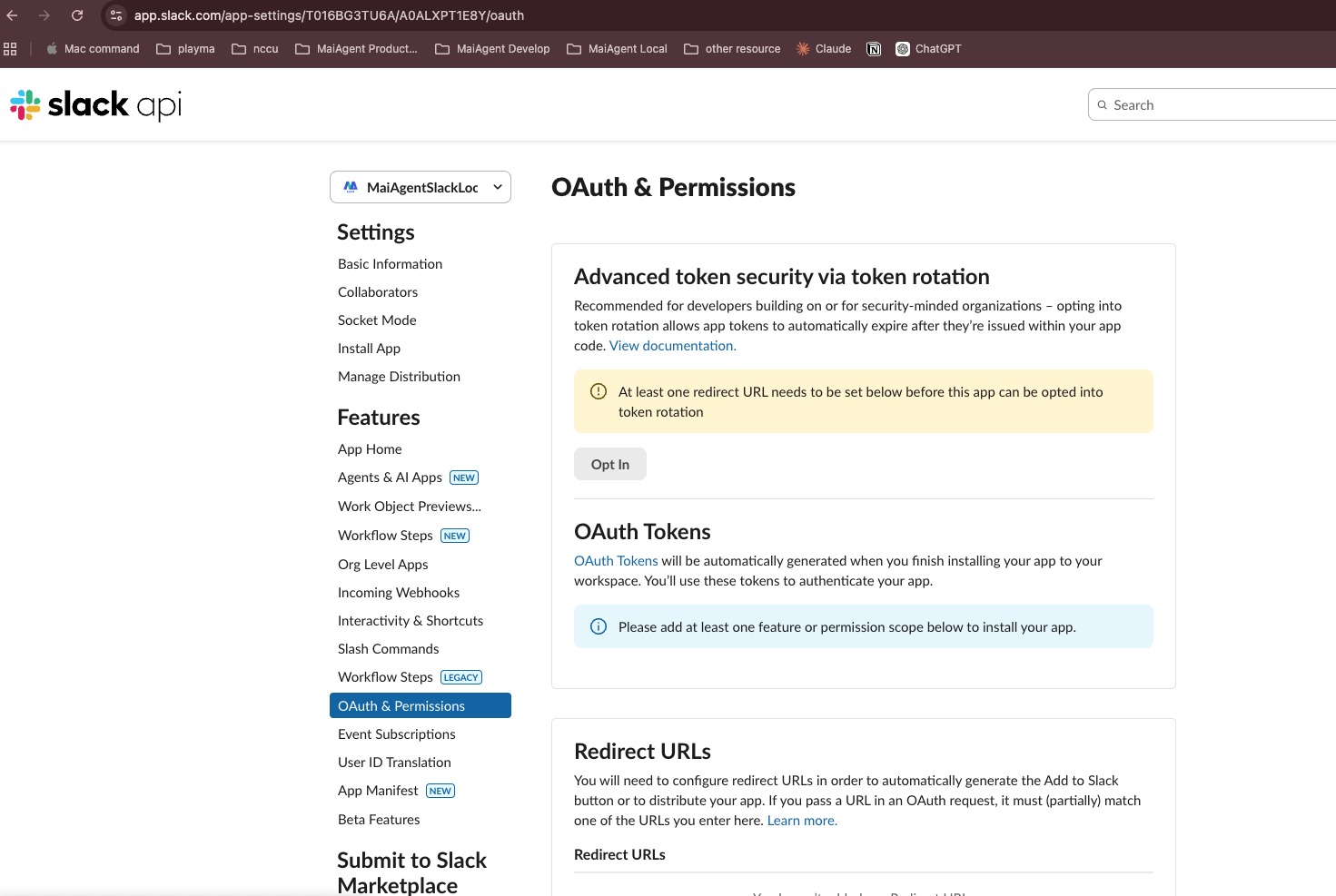Click the Opt In button
The height and width of the screenshot is (896, 1336).
(x=609, y=465)
